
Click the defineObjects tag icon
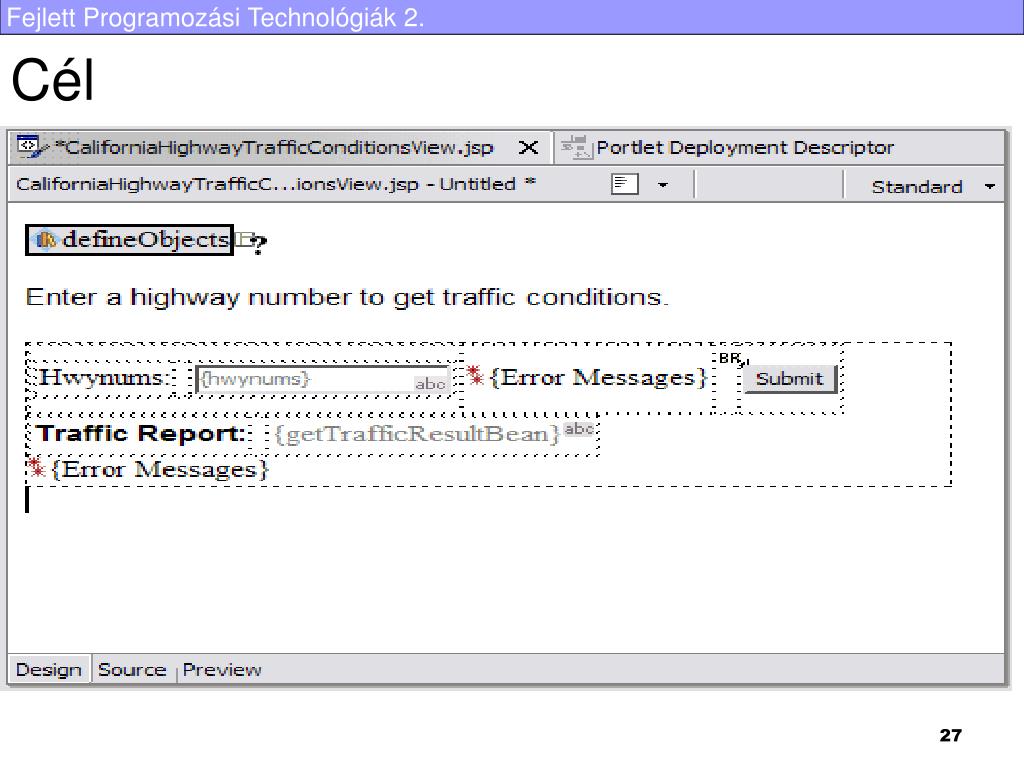point(46,240)
